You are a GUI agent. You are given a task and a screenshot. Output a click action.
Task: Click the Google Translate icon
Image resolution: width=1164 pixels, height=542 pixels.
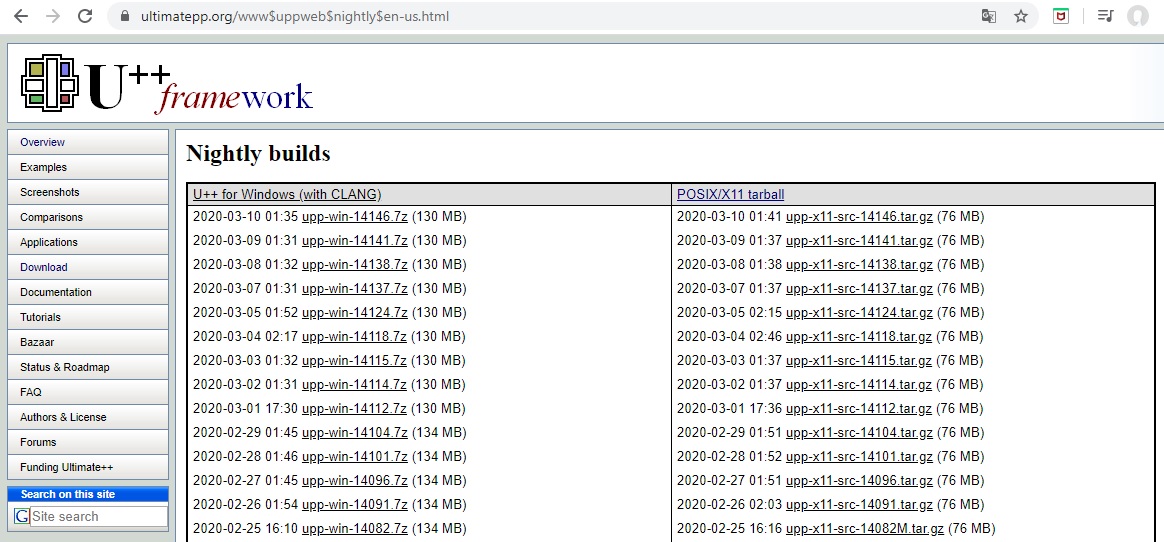(x=988, y=16)
